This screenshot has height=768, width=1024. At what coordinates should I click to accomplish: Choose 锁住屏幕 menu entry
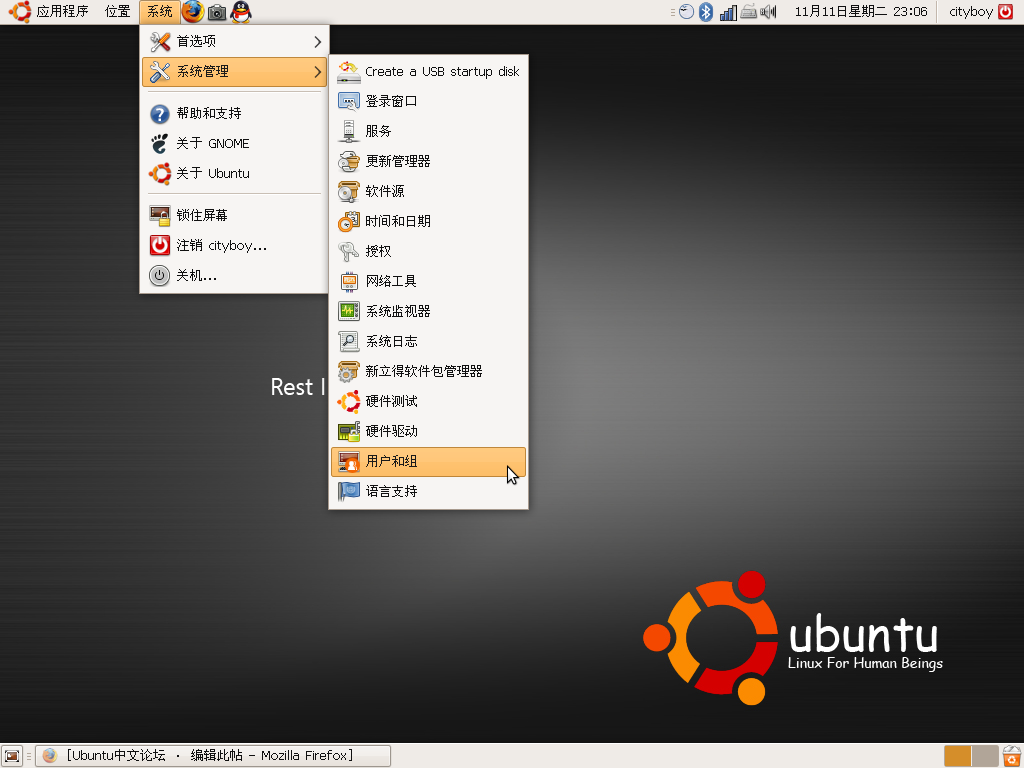[x=234, y=216]
